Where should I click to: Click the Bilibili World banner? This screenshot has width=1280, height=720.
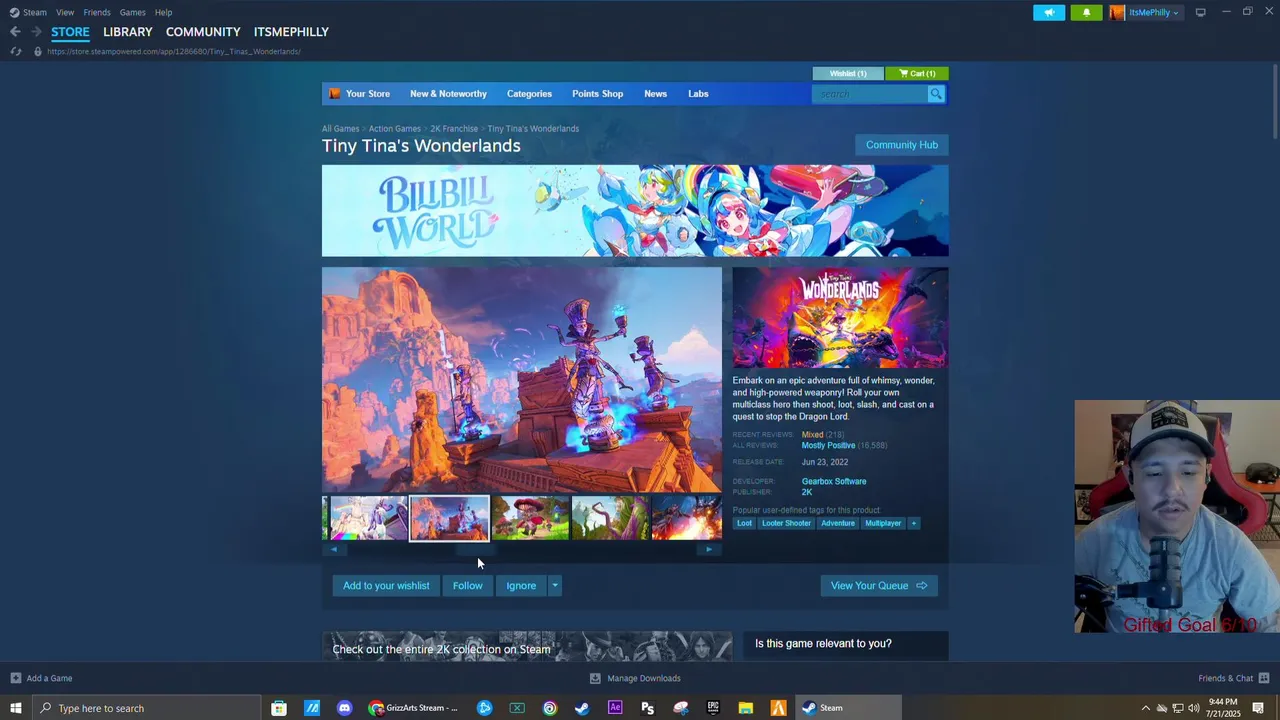click(635, 211)
